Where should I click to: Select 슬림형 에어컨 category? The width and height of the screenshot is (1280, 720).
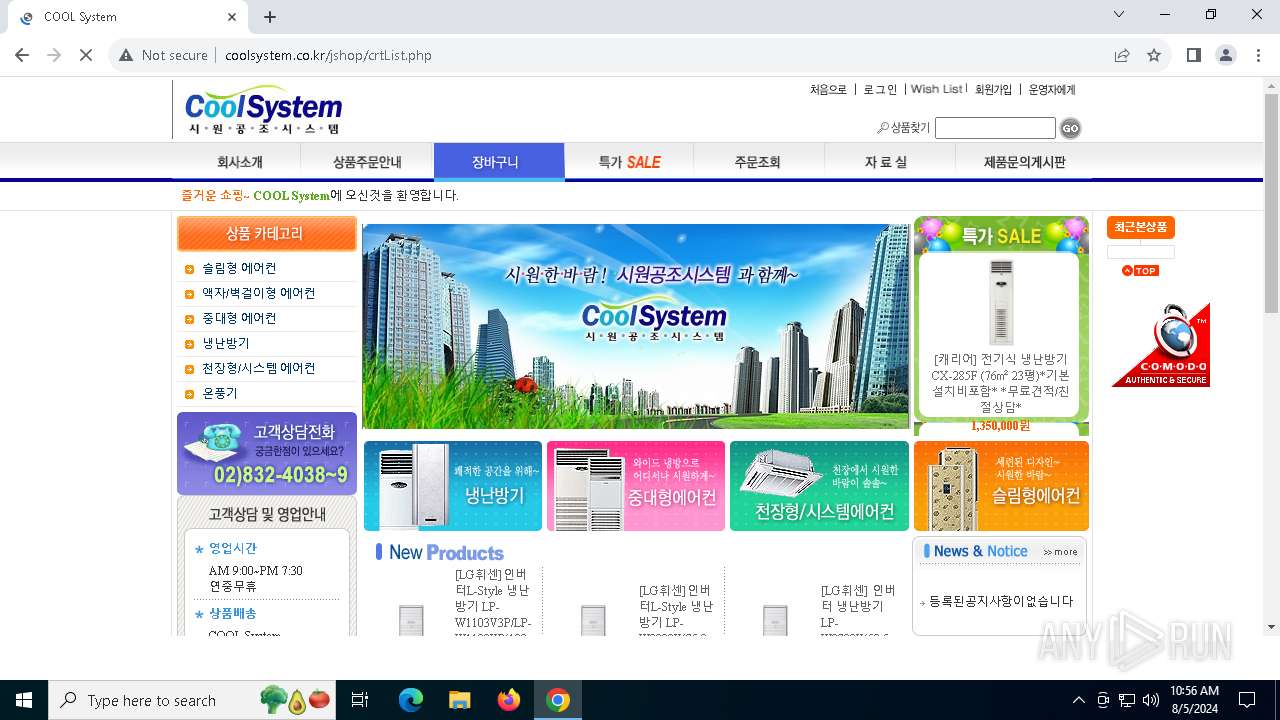239,268
